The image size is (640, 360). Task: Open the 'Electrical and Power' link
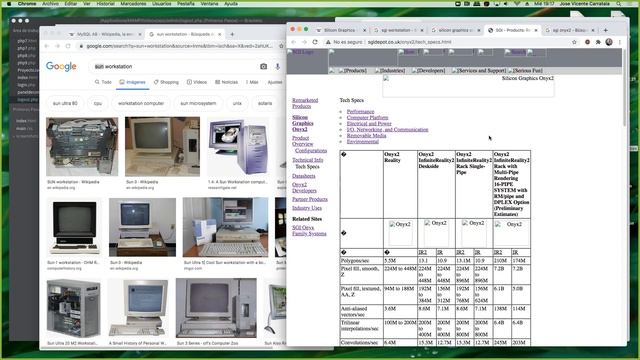coord(369,123)
